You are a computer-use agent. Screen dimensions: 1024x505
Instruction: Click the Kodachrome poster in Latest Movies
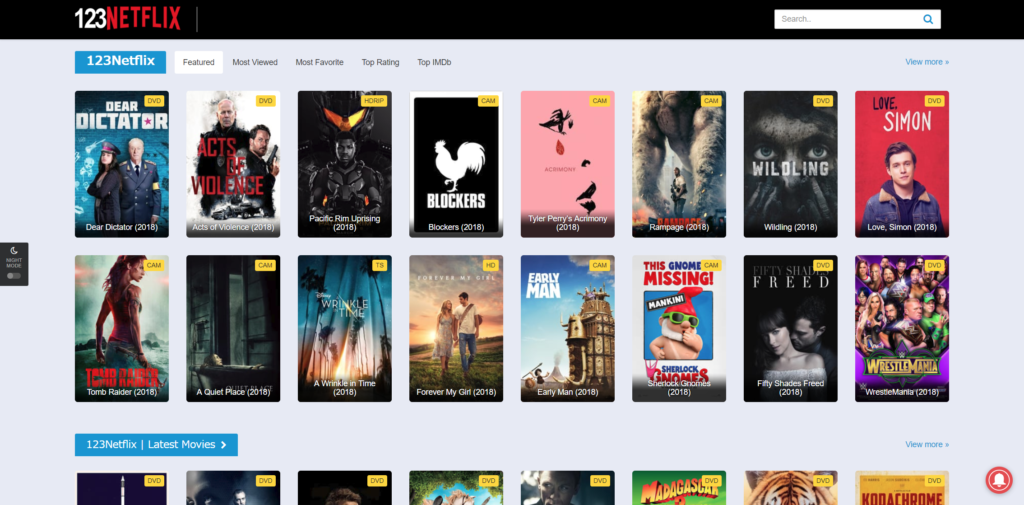click(902, 488)
